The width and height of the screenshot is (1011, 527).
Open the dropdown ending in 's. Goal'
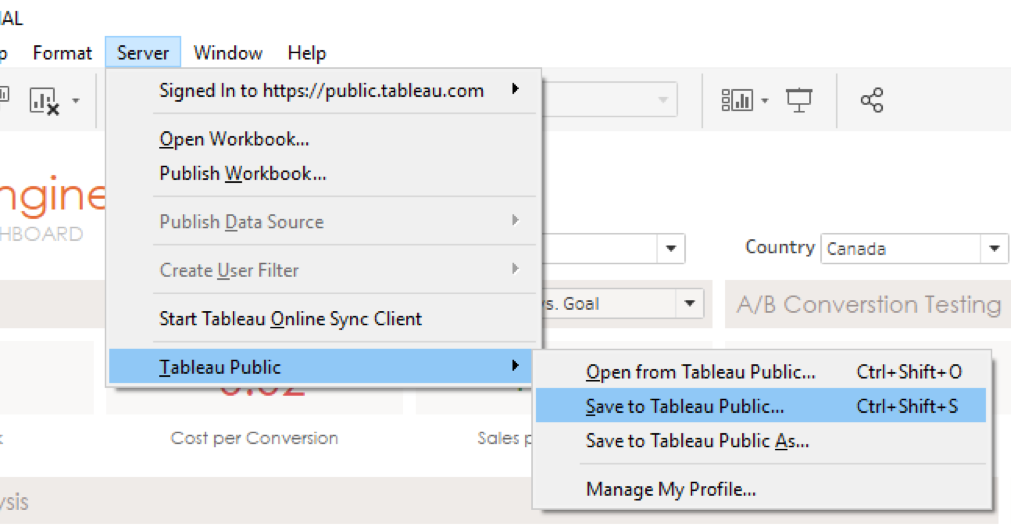pyautogui.click(x=622, y=303)
